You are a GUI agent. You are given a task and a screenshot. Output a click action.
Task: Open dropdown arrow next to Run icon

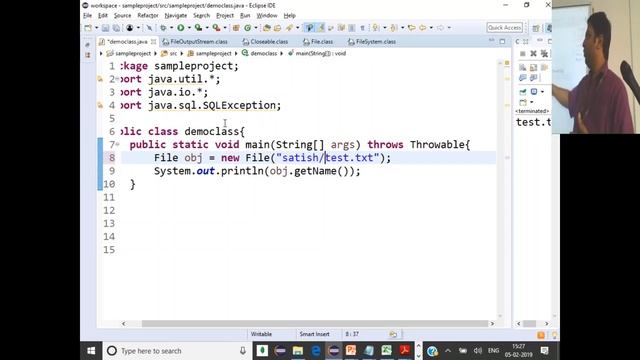click(x=189, y=28)
